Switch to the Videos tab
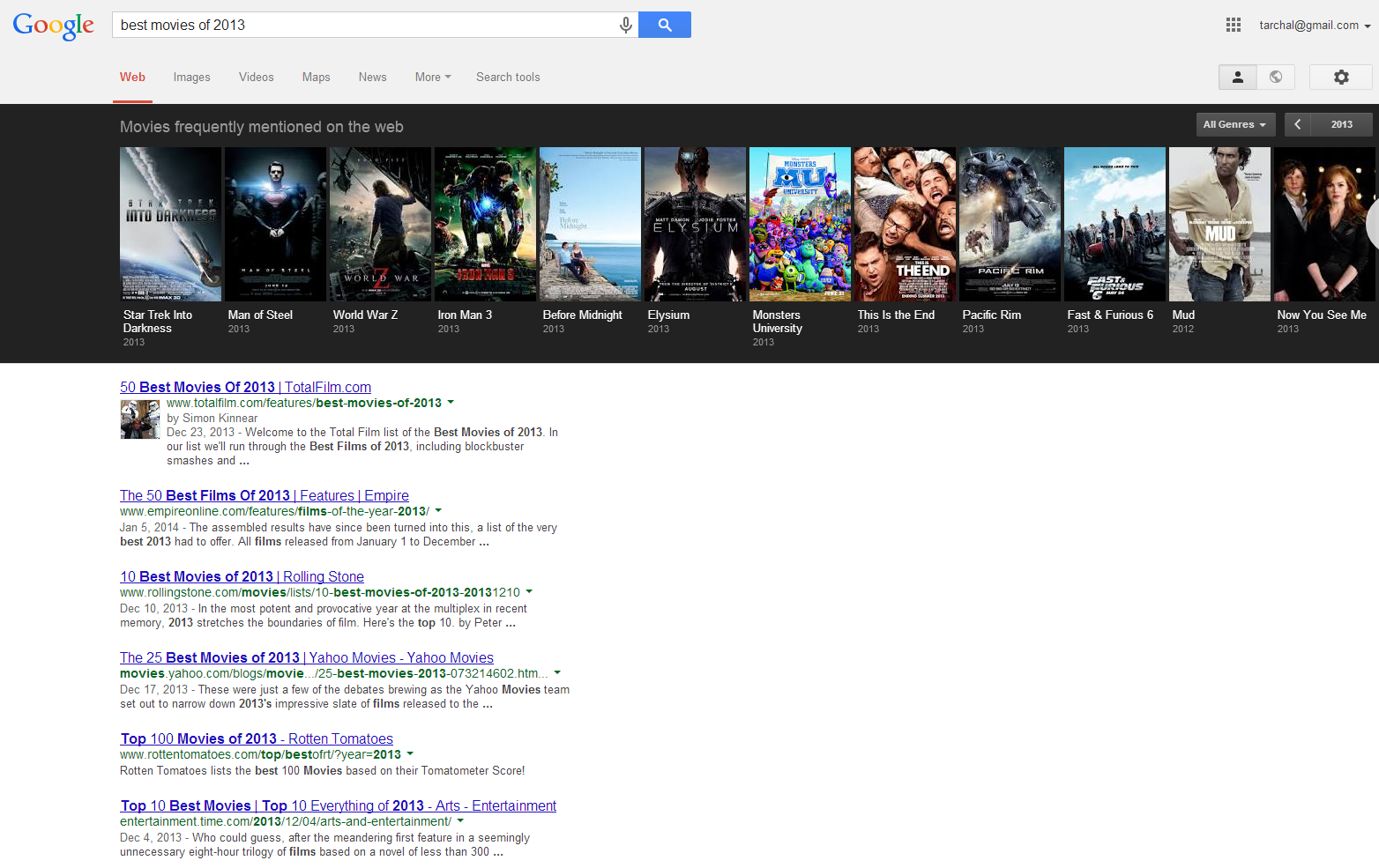The height and width of the screenshot is (868, 1379). pos(256,78)
